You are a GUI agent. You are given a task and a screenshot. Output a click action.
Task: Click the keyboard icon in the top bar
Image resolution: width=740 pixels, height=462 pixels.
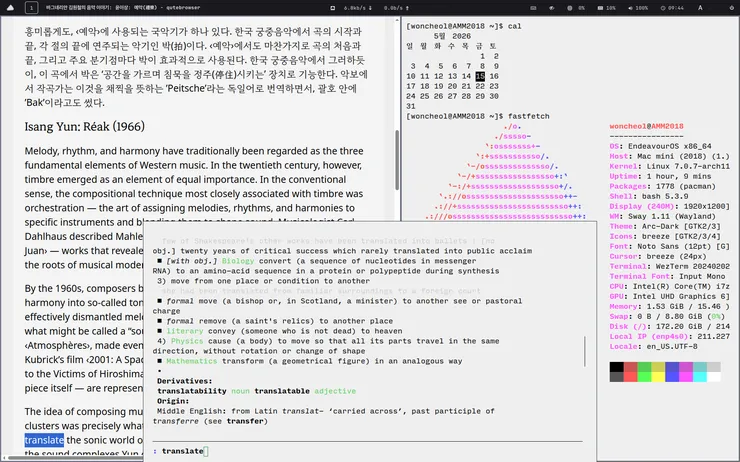[533, 8]
